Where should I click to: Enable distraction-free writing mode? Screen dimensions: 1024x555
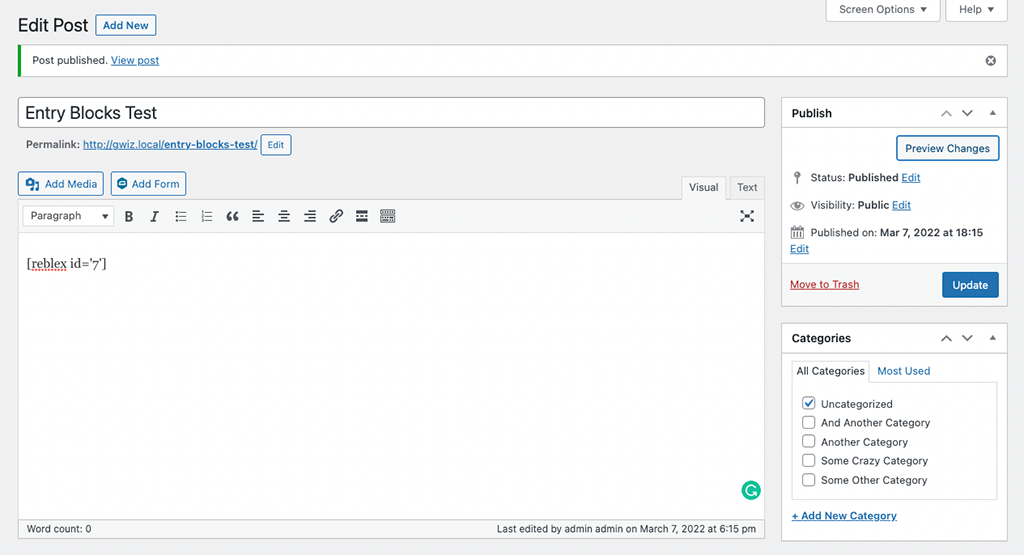coord(747,216)
